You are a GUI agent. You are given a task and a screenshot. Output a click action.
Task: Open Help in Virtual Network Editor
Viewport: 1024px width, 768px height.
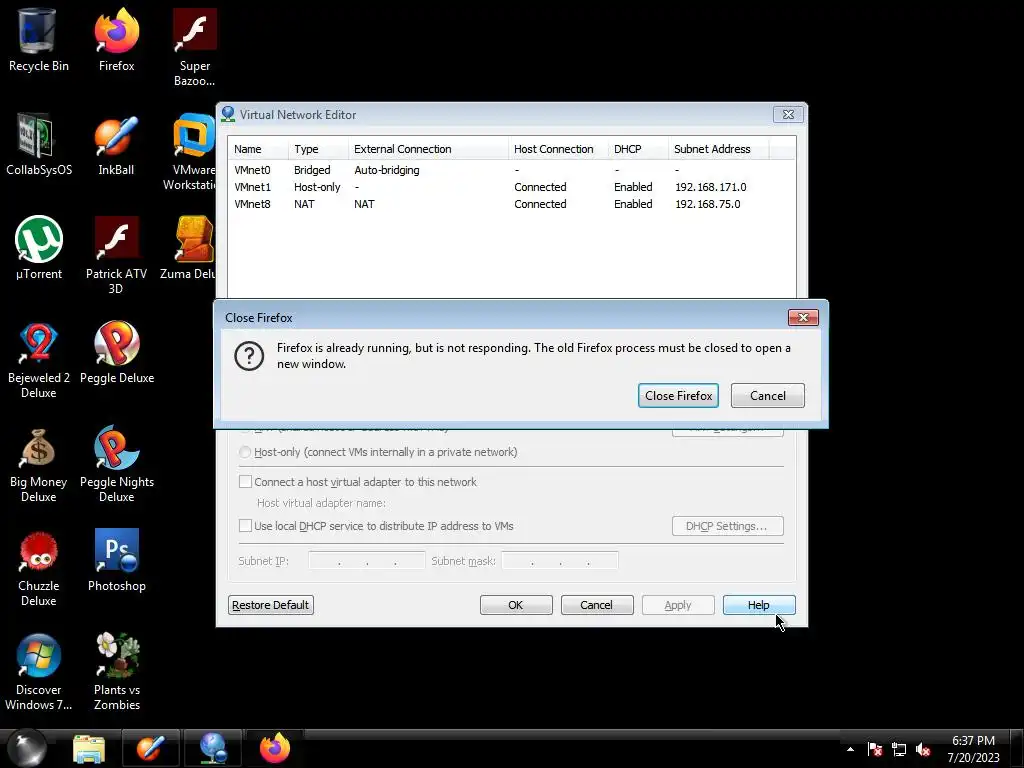(759, 605)
